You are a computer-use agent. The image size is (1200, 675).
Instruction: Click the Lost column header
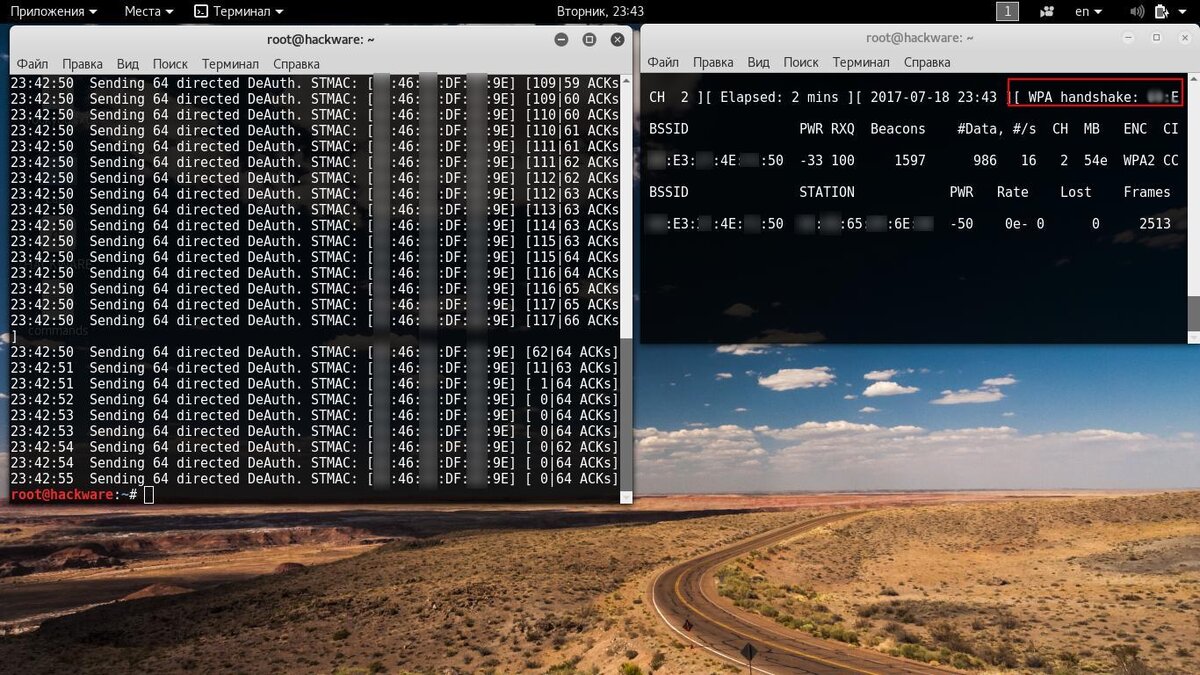[1076, 192]
